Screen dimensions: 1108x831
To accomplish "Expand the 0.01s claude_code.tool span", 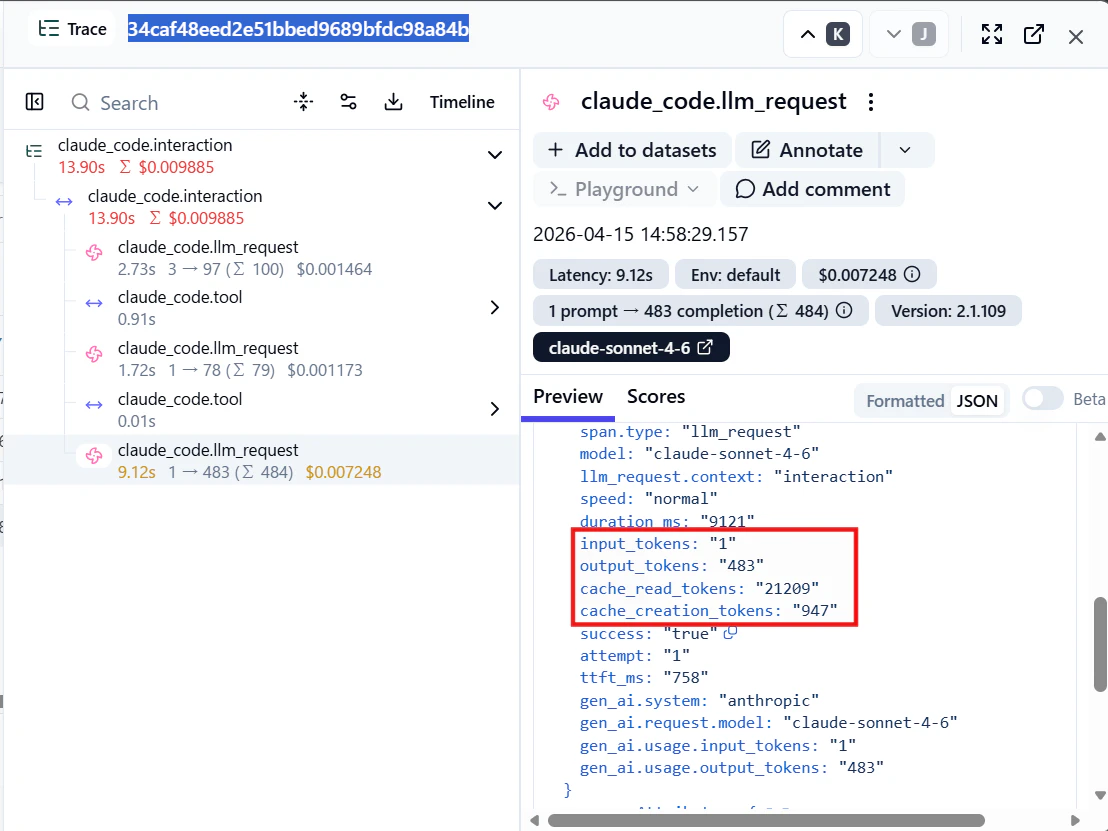I will [x=495, y=409].
